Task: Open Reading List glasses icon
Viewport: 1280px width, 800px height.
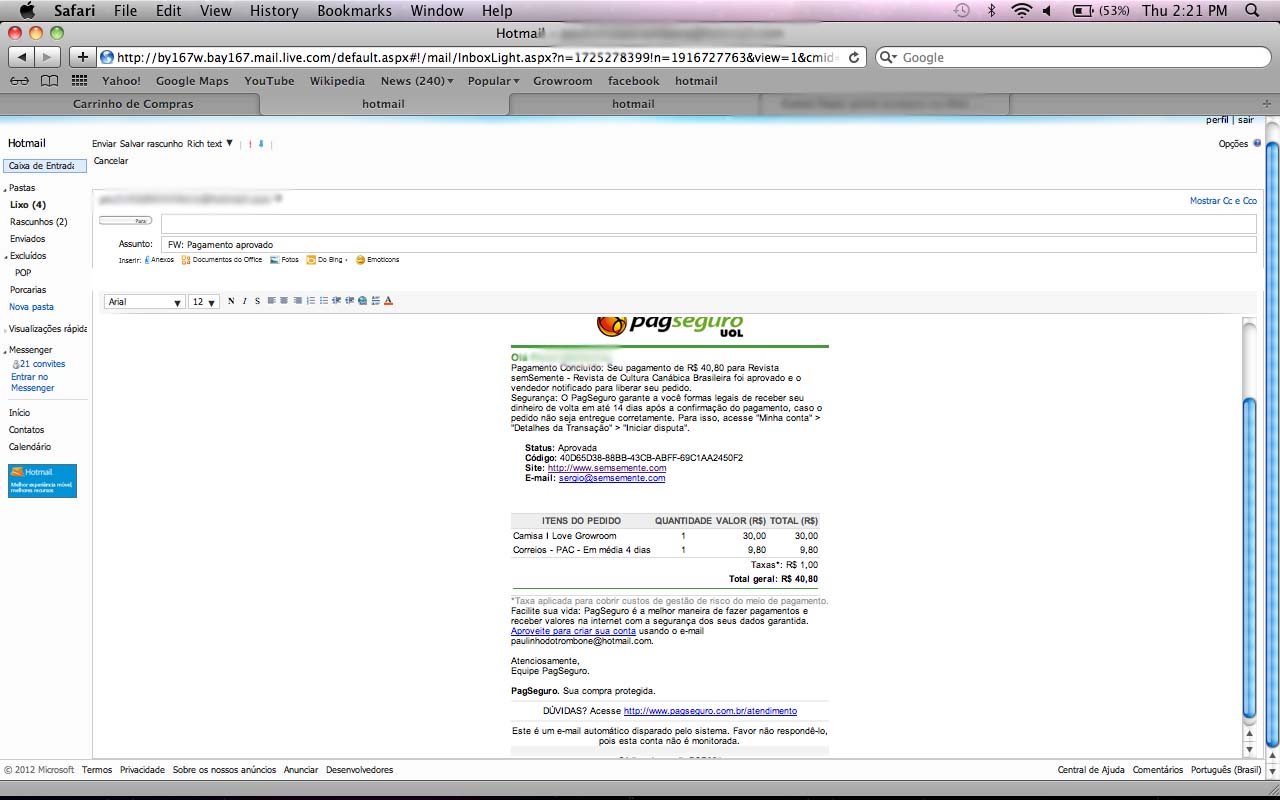Action: click(19, 81)
